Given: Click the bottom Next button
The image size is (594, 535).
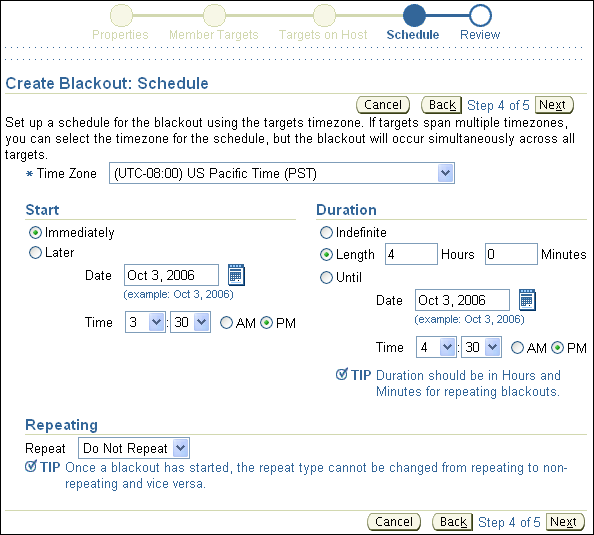Looking at the screenshot, I should [565, 522].
